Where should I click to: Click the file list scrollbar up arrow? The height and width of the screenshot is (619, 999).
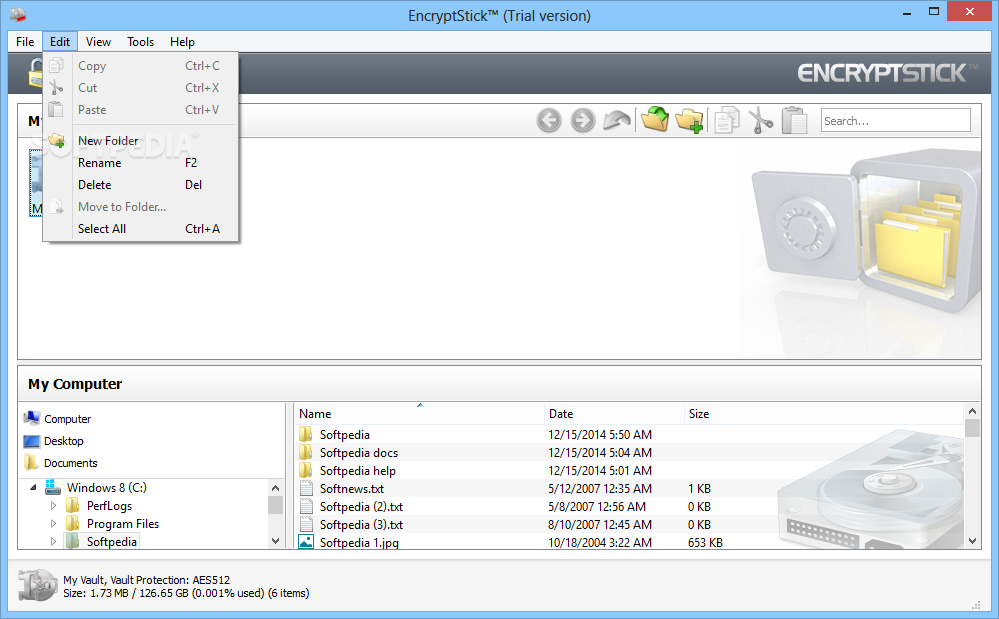click(x=972, y=411)
